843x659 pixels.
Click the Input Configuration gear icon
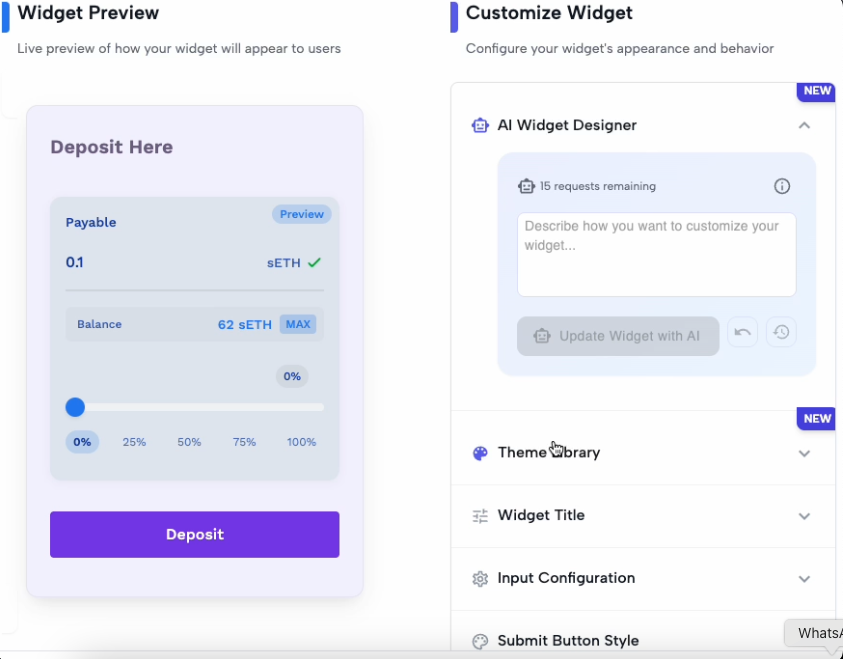(x=480, y=579)
